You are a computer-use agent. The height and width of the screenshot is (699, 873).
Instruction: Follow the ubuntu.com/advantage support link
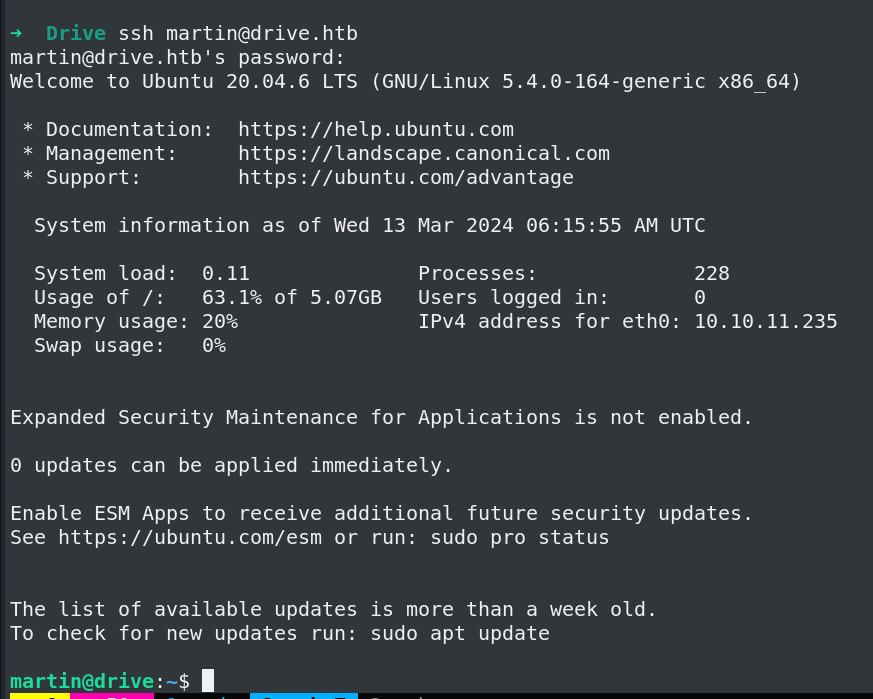tap(406, 178)
